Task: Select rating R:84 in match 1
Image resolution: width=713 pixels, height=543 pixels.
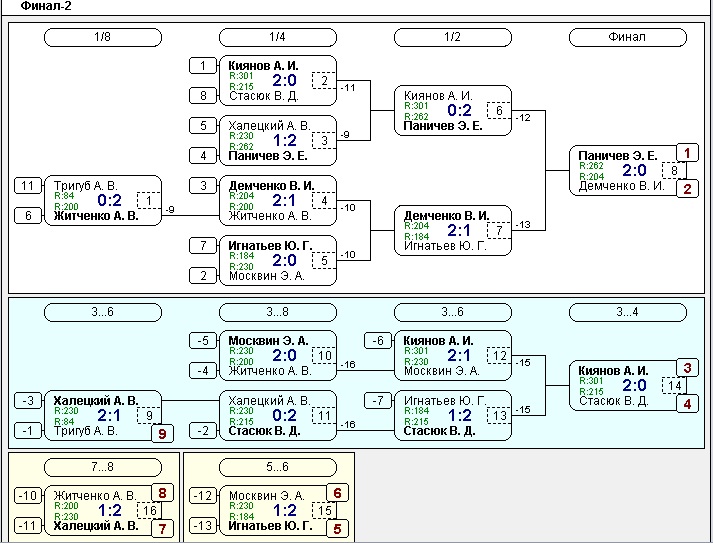Action: point(64,196)
